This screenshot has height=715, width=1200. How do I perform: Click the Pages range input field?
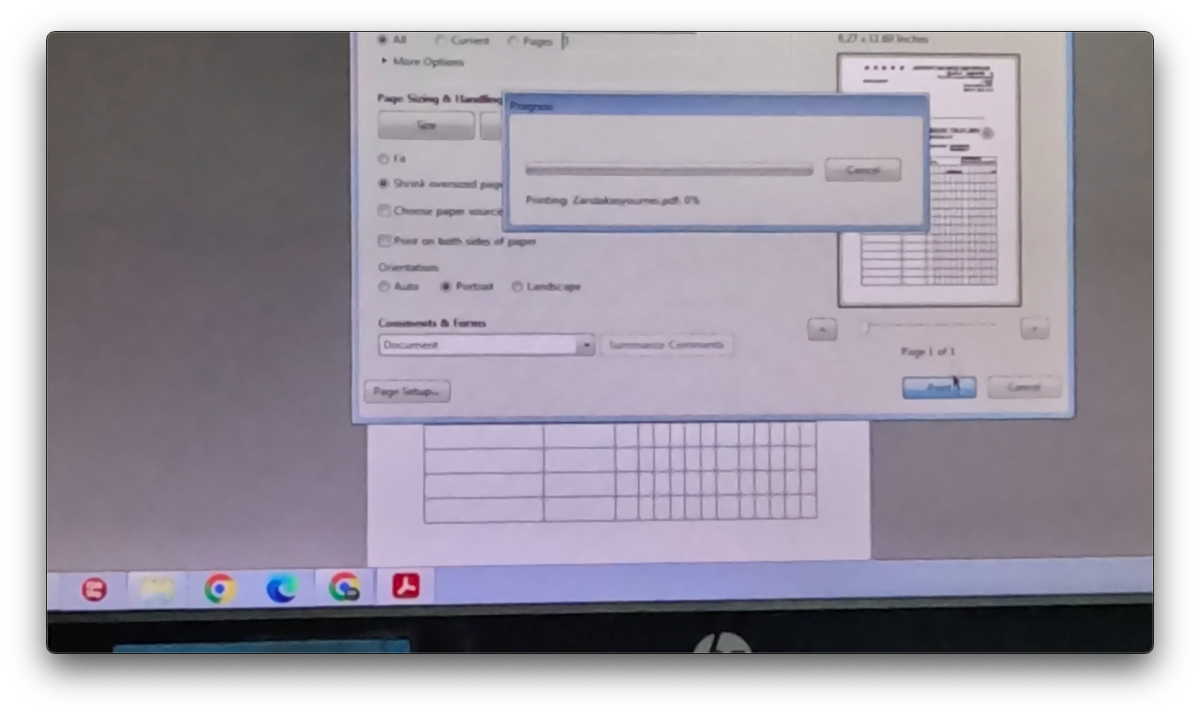click(628, 41)
